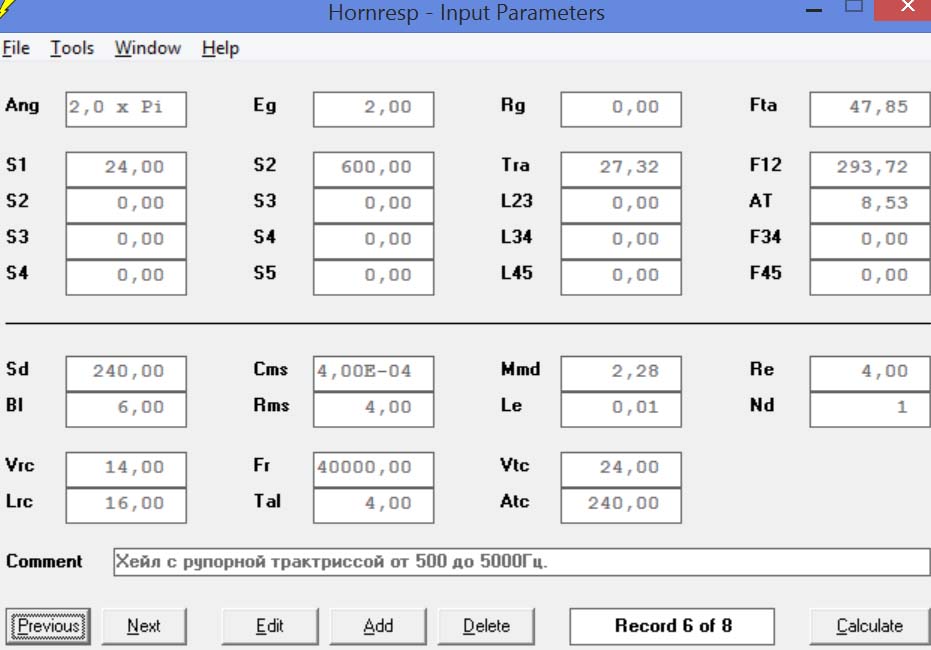Select the AT field with 8,53
The image size is (931, 650).
pos(870,205)
